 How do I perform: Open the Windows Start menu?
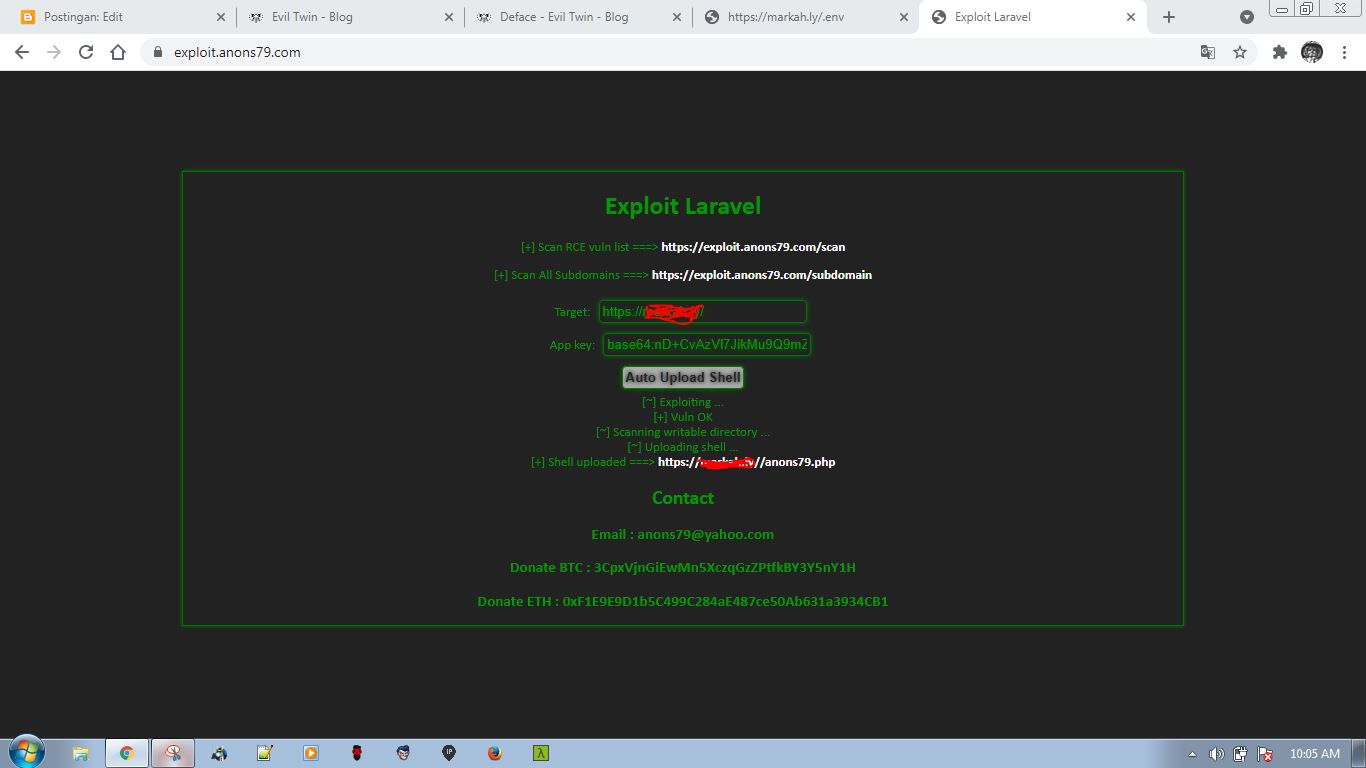26,753
